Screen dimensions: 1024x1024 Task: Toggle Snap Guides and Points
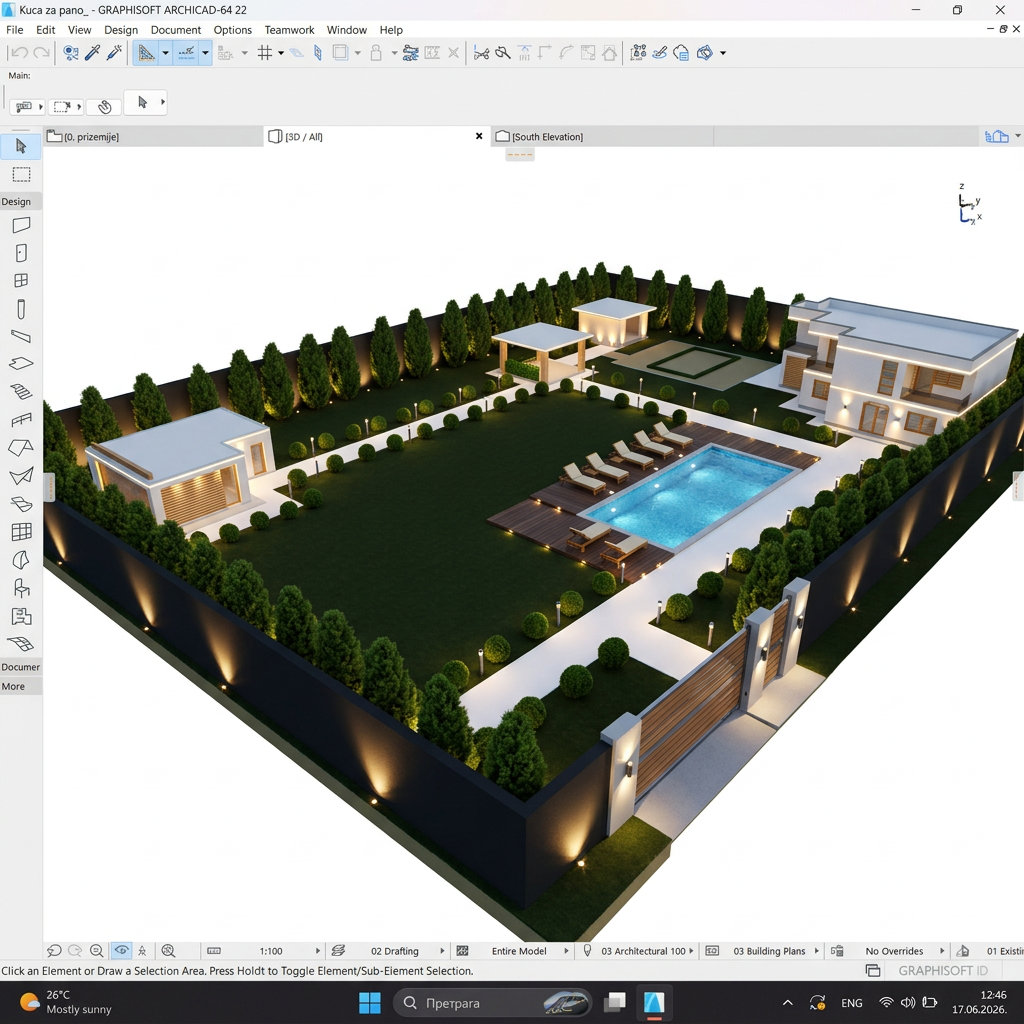tap(186, 53)
